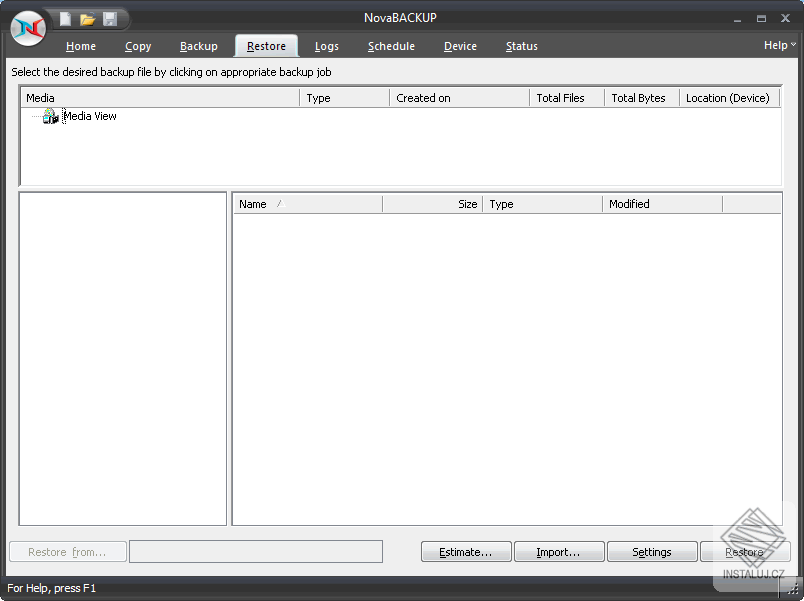The width and height of the screenshot is (804, 601).
Task: Sort by the Total Bytes column header
Action: [x=642, y=98]
